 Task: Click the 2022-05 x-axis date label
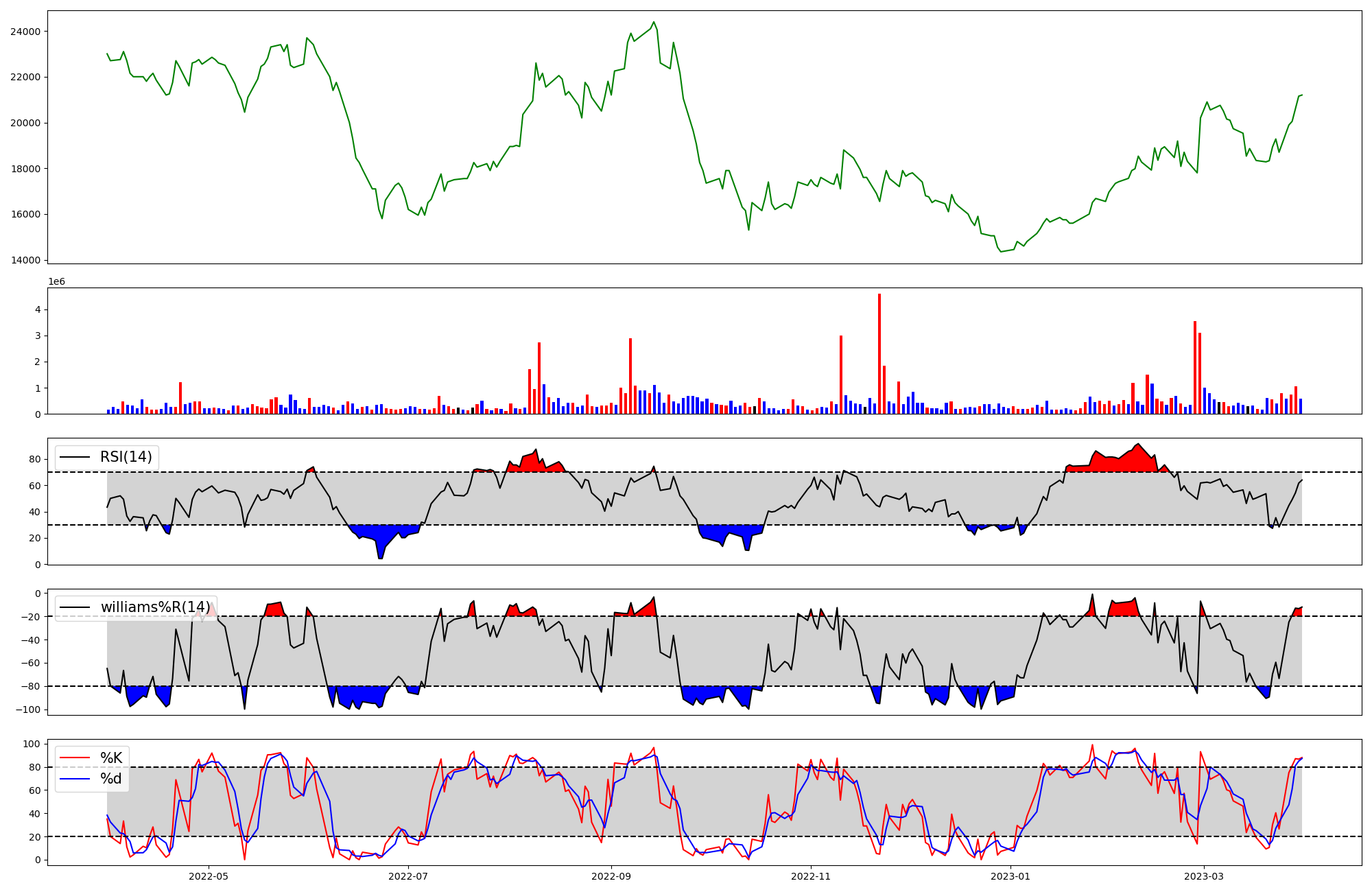[209, 876]
